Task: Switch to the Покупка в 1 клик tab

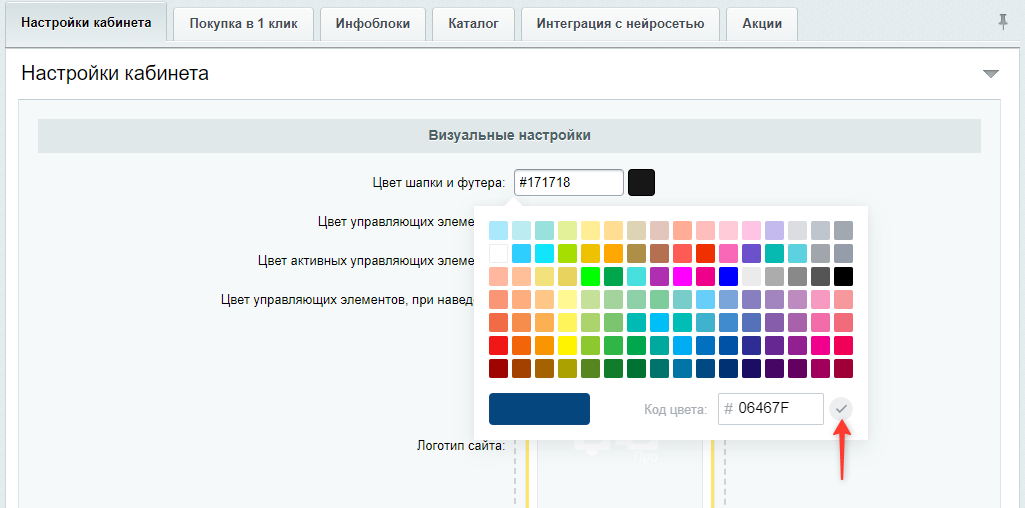Action: point(243,24)
